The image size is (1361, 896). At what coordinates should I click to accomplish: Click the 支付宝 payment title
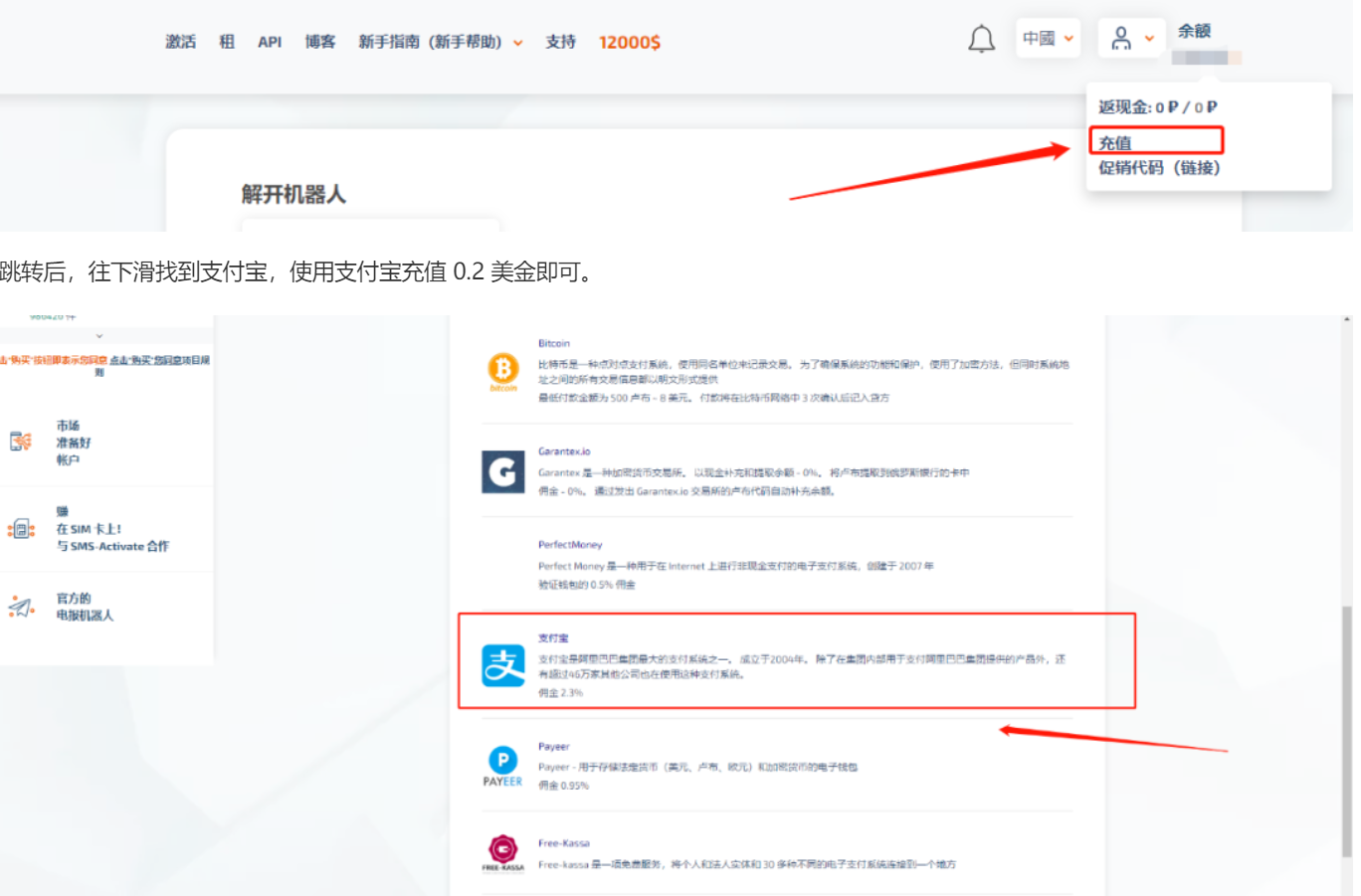pos(553,638)
